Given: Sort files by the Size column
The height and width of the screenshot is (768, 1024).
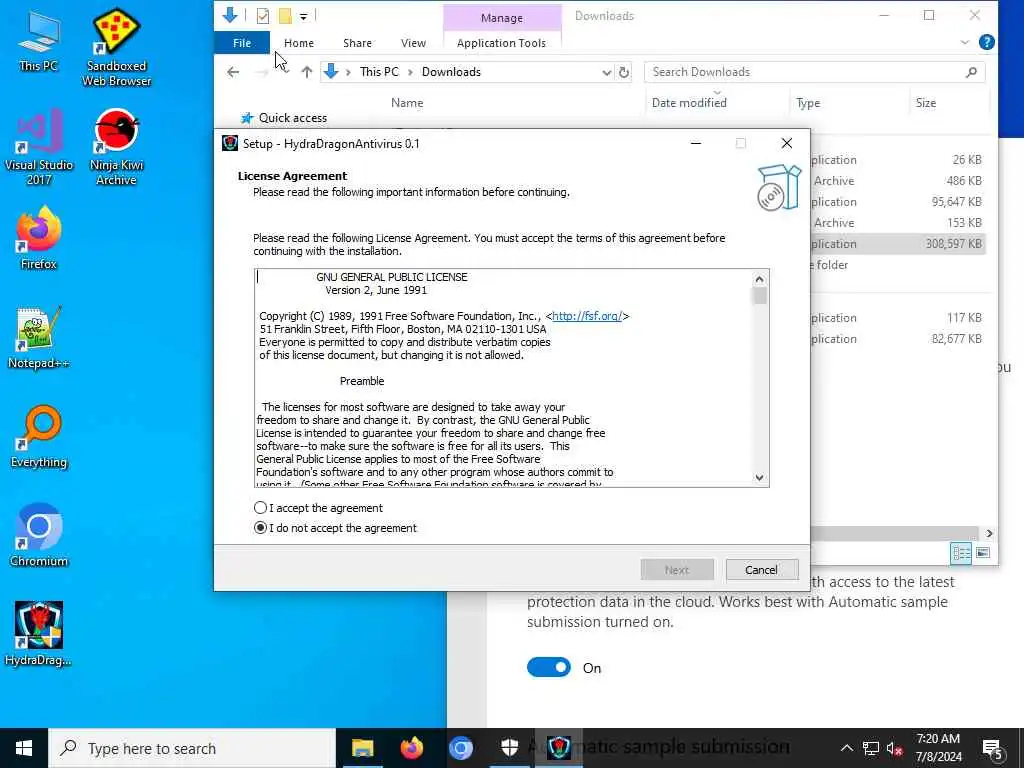Looking at the screenshot, I should (925, 103).
